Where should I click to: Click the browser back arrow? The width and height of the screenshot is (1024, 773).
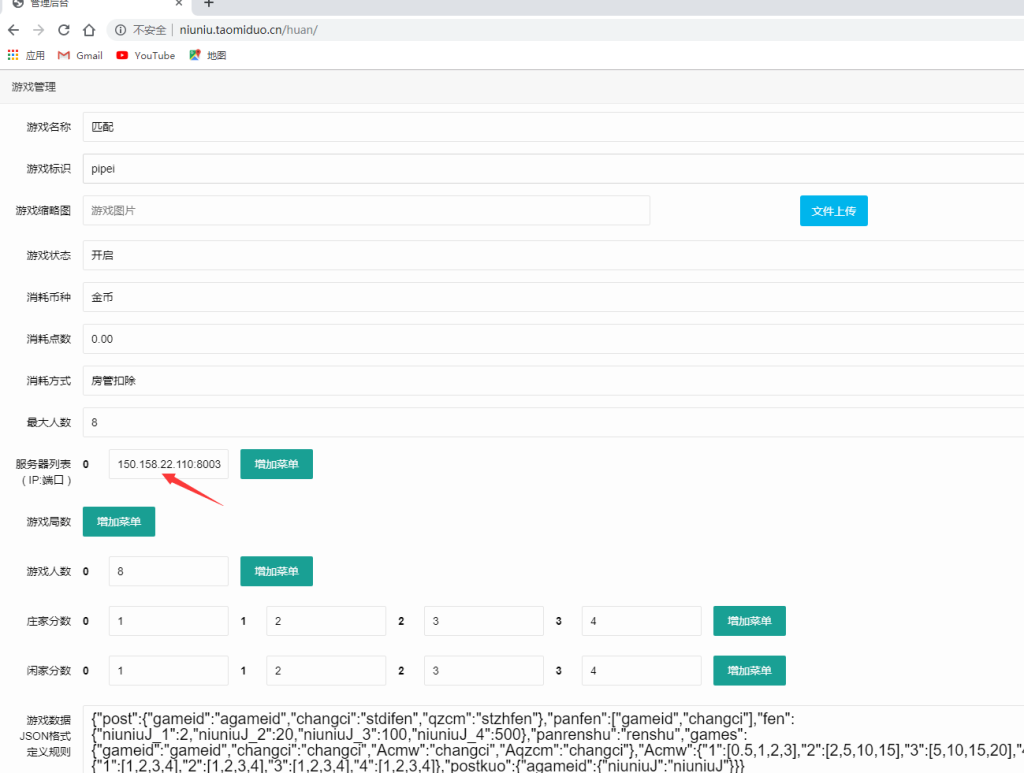(x=13, y=30)
